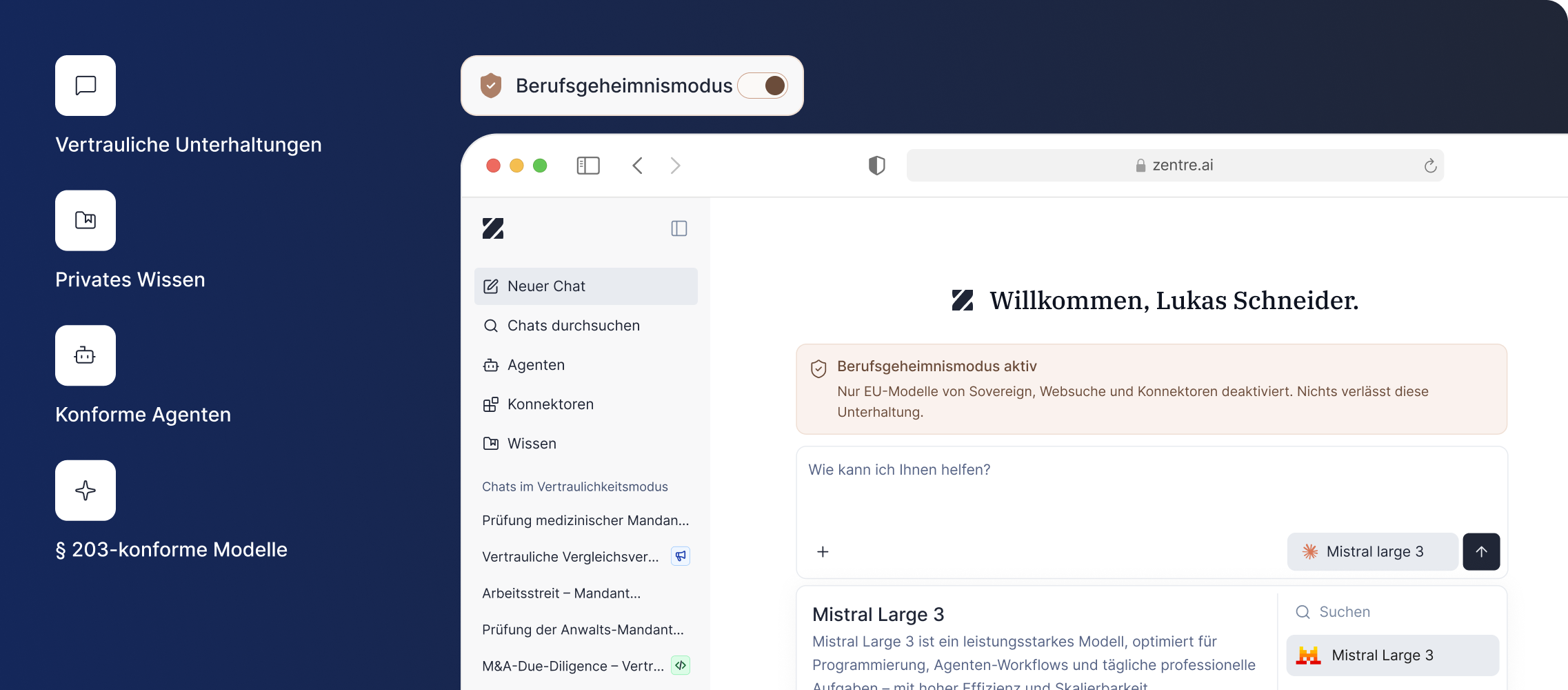Click the sparkle icon above § 203-konforme Modelle
The width and height of the screenshot is (1568, 690).
(86, 491)
